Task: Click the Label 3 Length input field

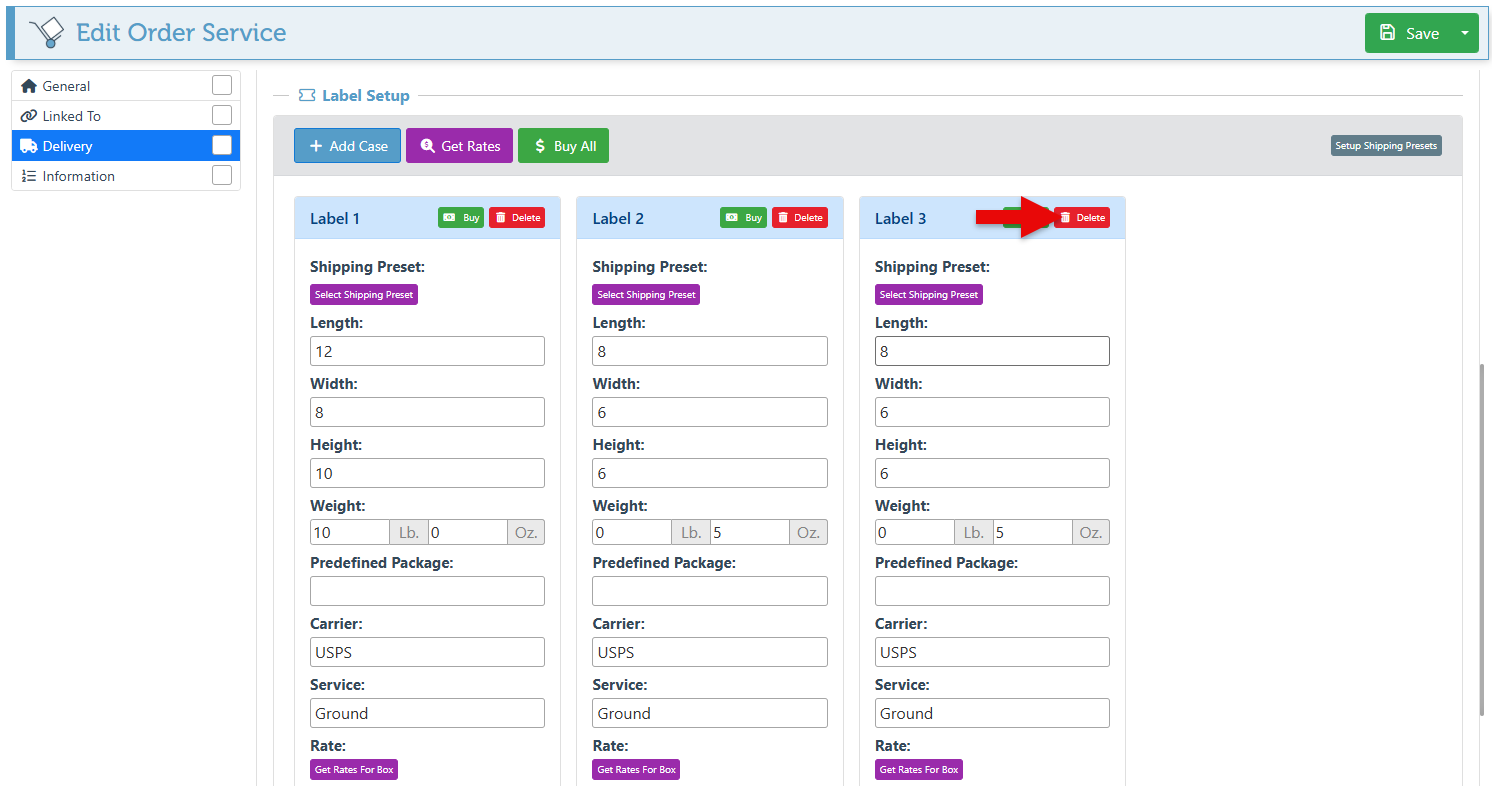Action: point(991,351)
